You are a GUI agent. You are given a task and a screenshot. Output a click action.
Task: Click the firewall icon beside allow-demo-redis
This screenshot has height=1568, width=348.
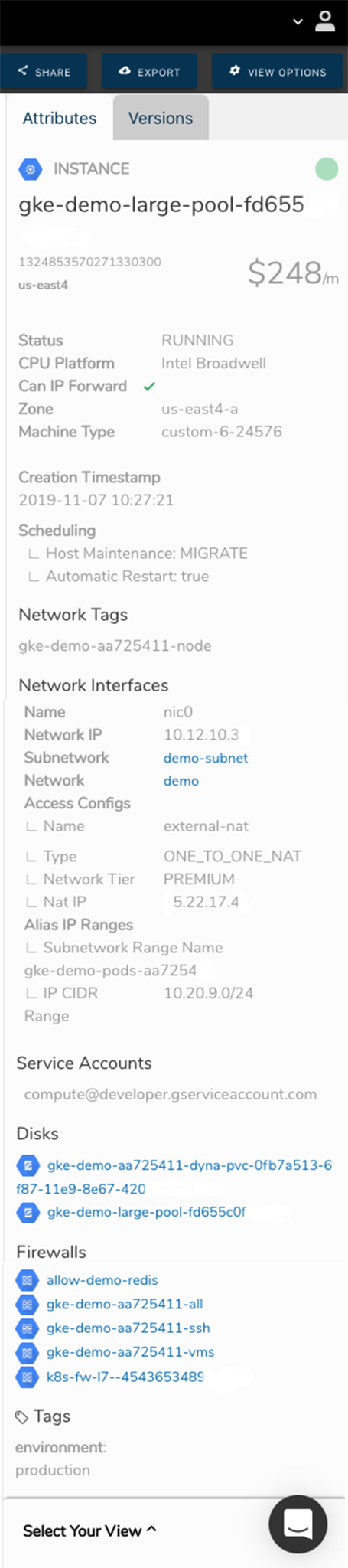click(x=27, y=1280)
